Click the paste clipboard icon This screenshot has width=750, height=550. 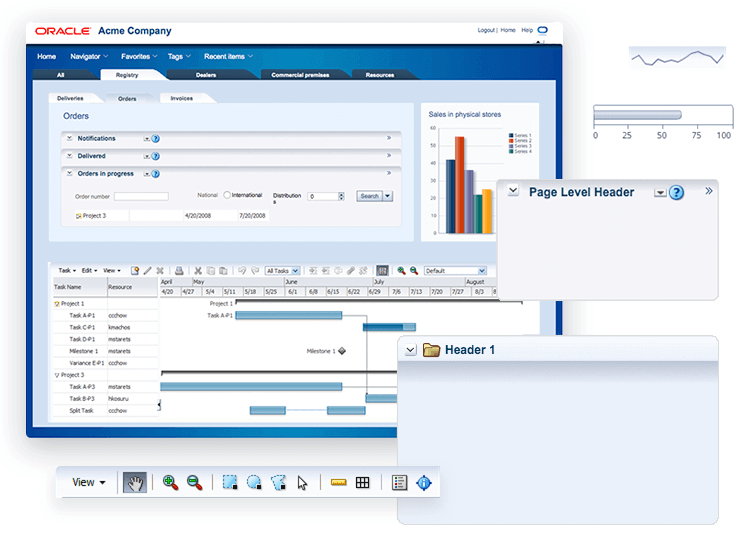223,271
